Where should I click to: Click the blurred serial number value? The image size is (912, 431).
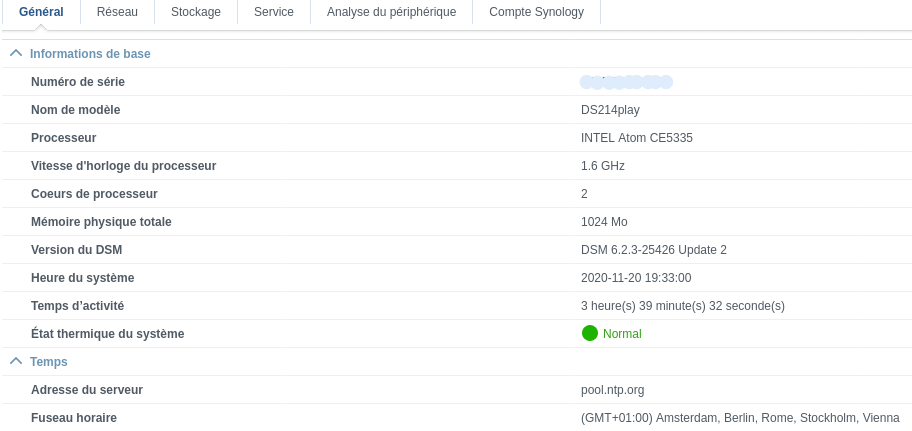pyautogui.click(x=626, y=81)
